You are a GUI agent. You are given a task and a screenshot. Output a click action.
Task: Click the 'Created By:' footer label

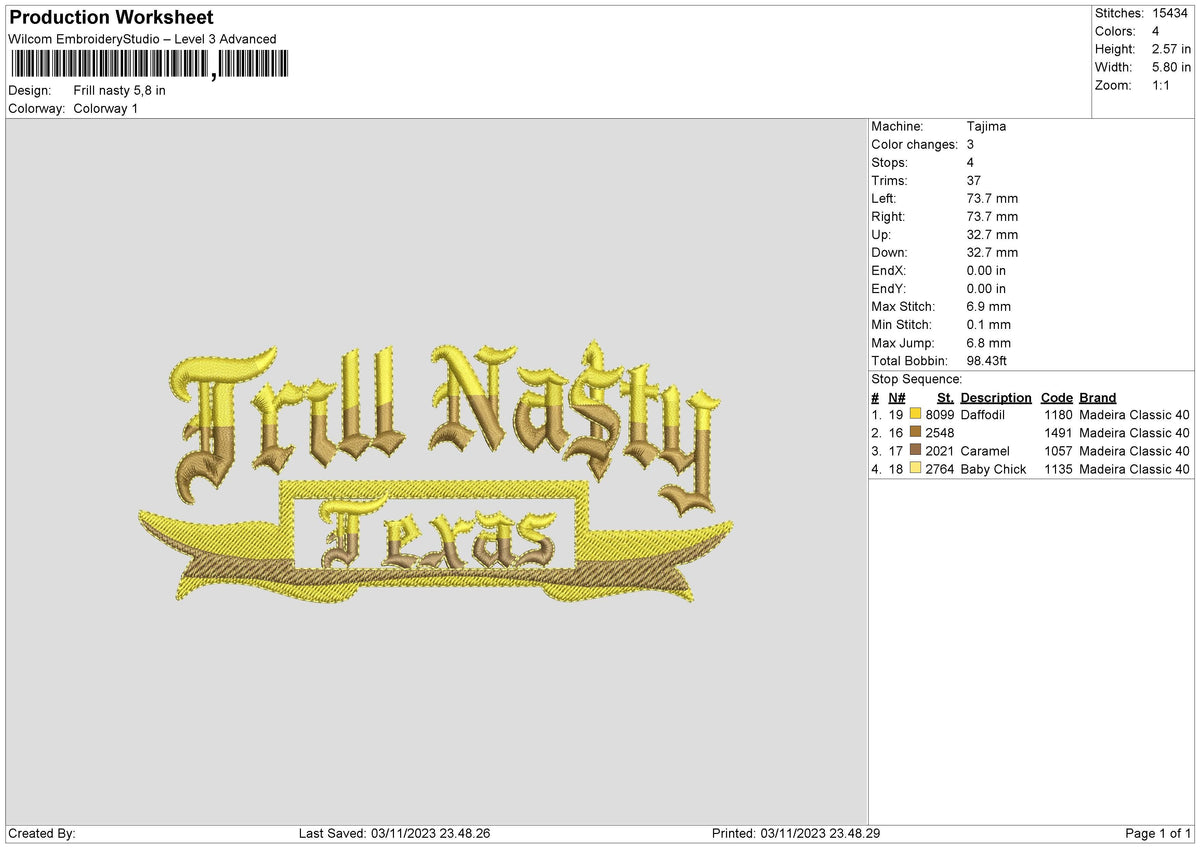(x=42, y=834)
